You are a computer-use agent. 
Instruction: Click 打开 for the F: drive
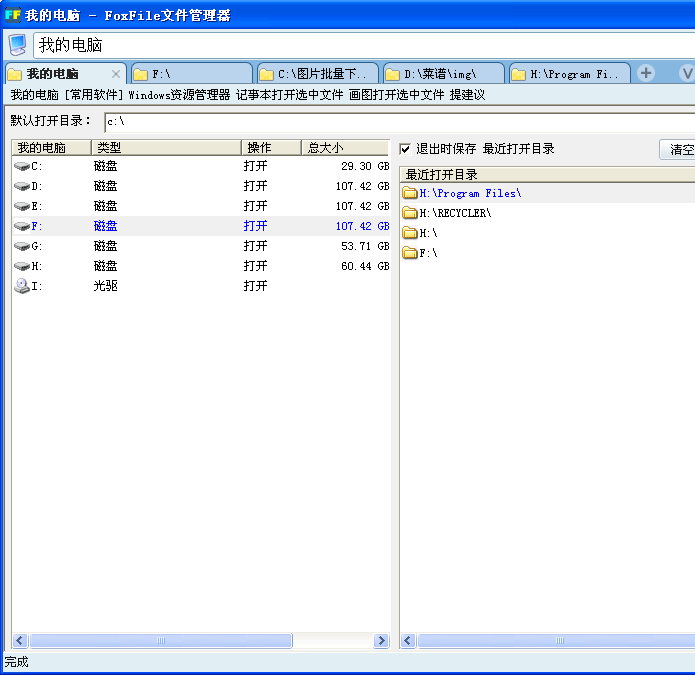point(255,226)
